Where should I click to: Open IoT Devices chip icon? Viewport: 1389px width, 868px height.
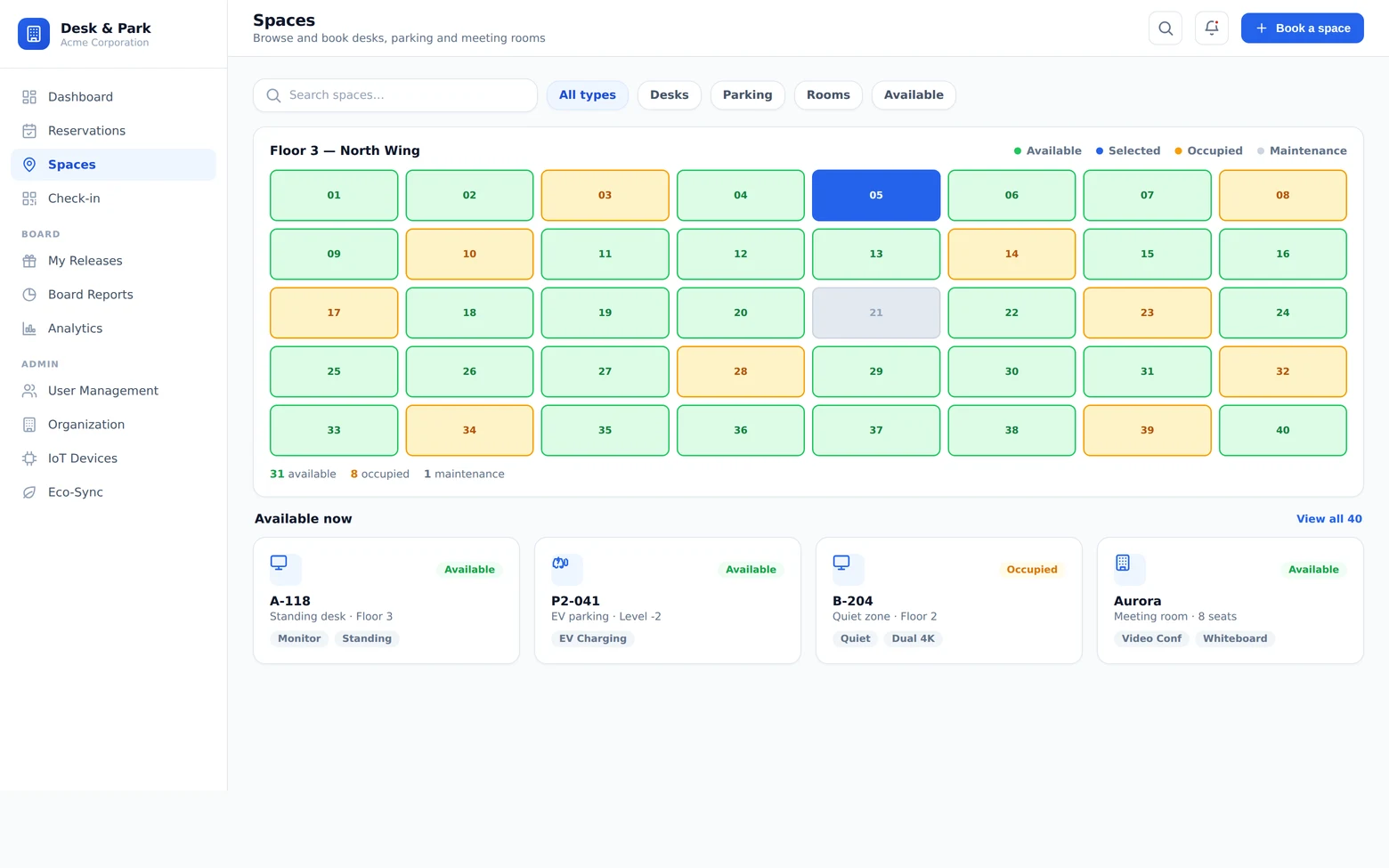(29, 458)
